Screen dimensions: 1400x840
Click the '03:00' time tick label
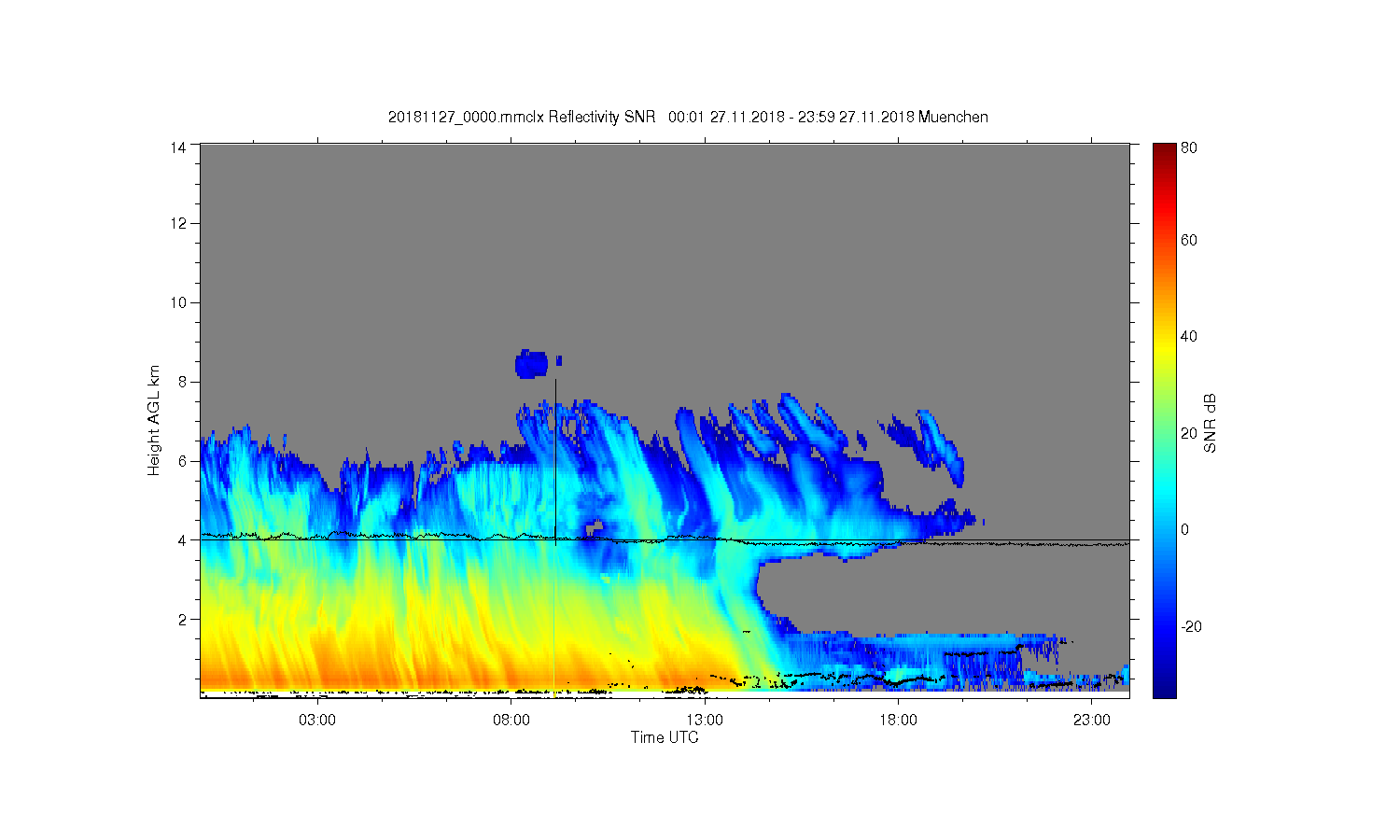click(317, 721)
